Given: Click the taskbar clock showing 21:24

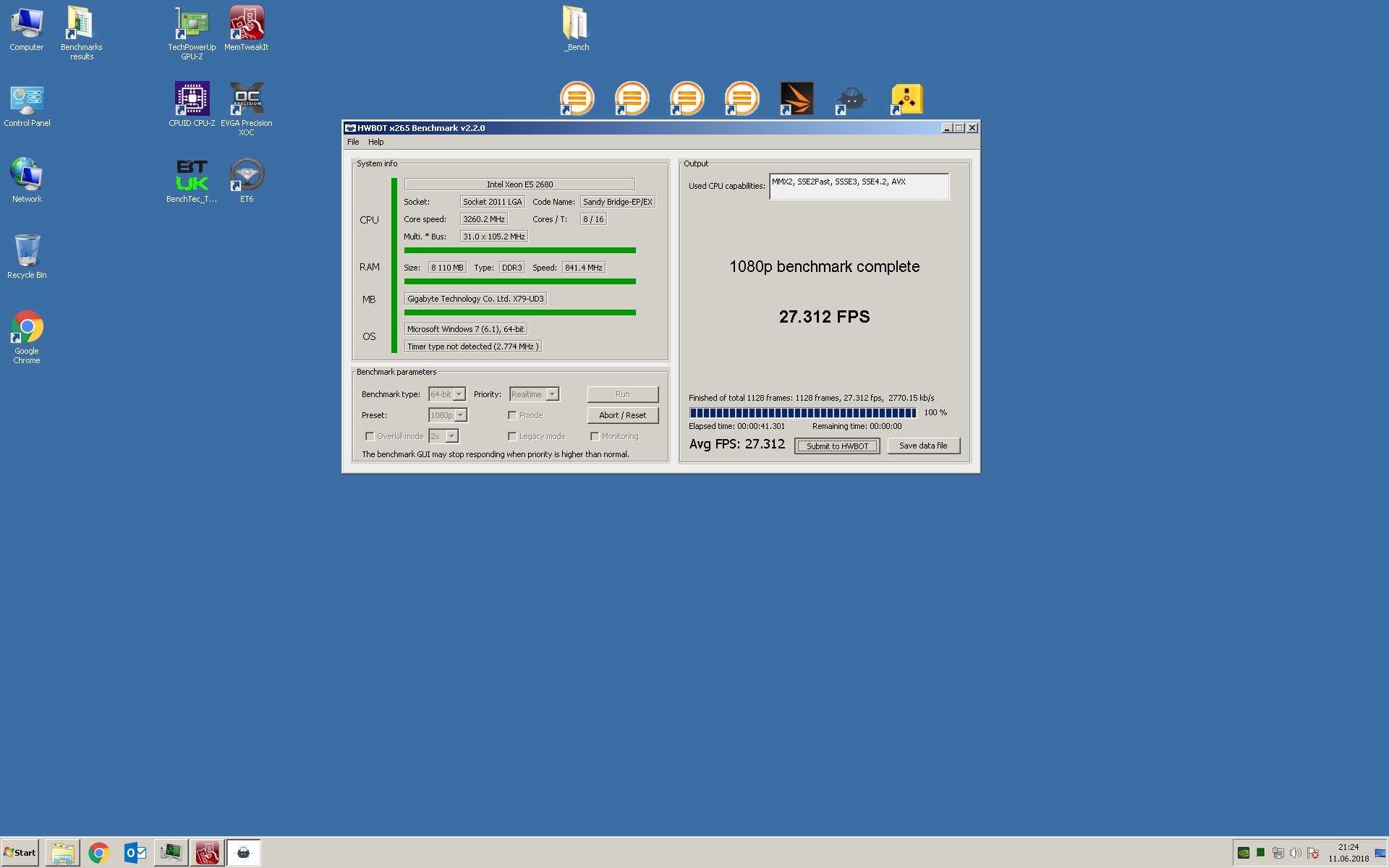Looking at the screenshot, I should pos(1348,853).
